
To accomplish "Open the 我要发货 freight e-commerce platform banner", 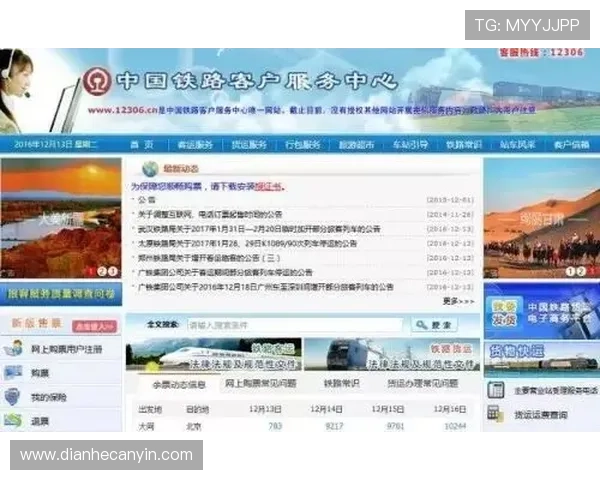I will pos(542,311).
